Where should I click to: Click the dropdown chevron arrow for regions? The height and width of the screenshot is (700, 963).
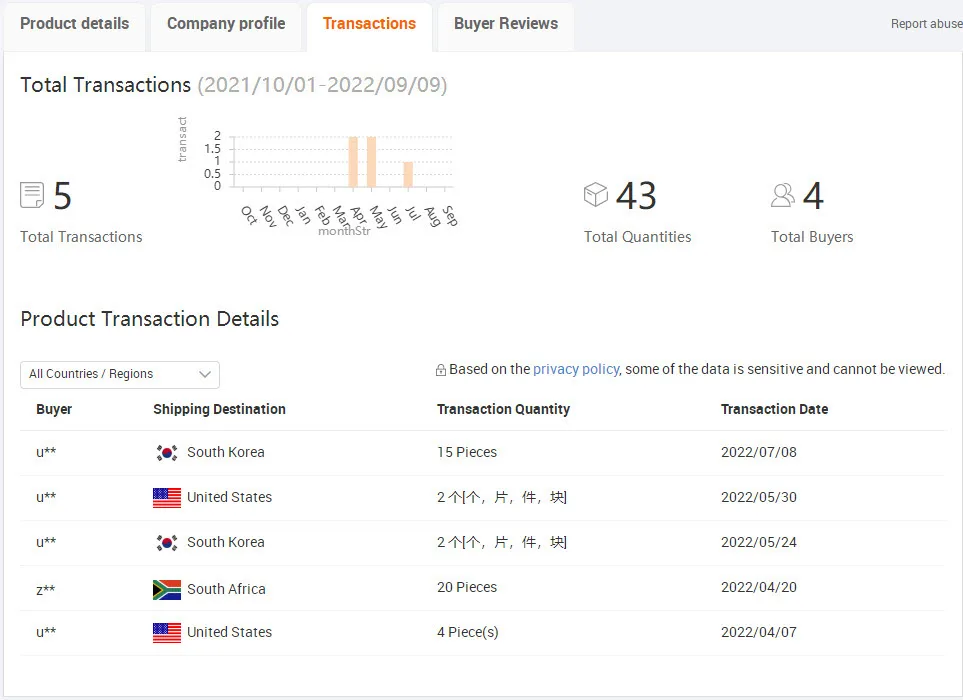pos(205,374)
